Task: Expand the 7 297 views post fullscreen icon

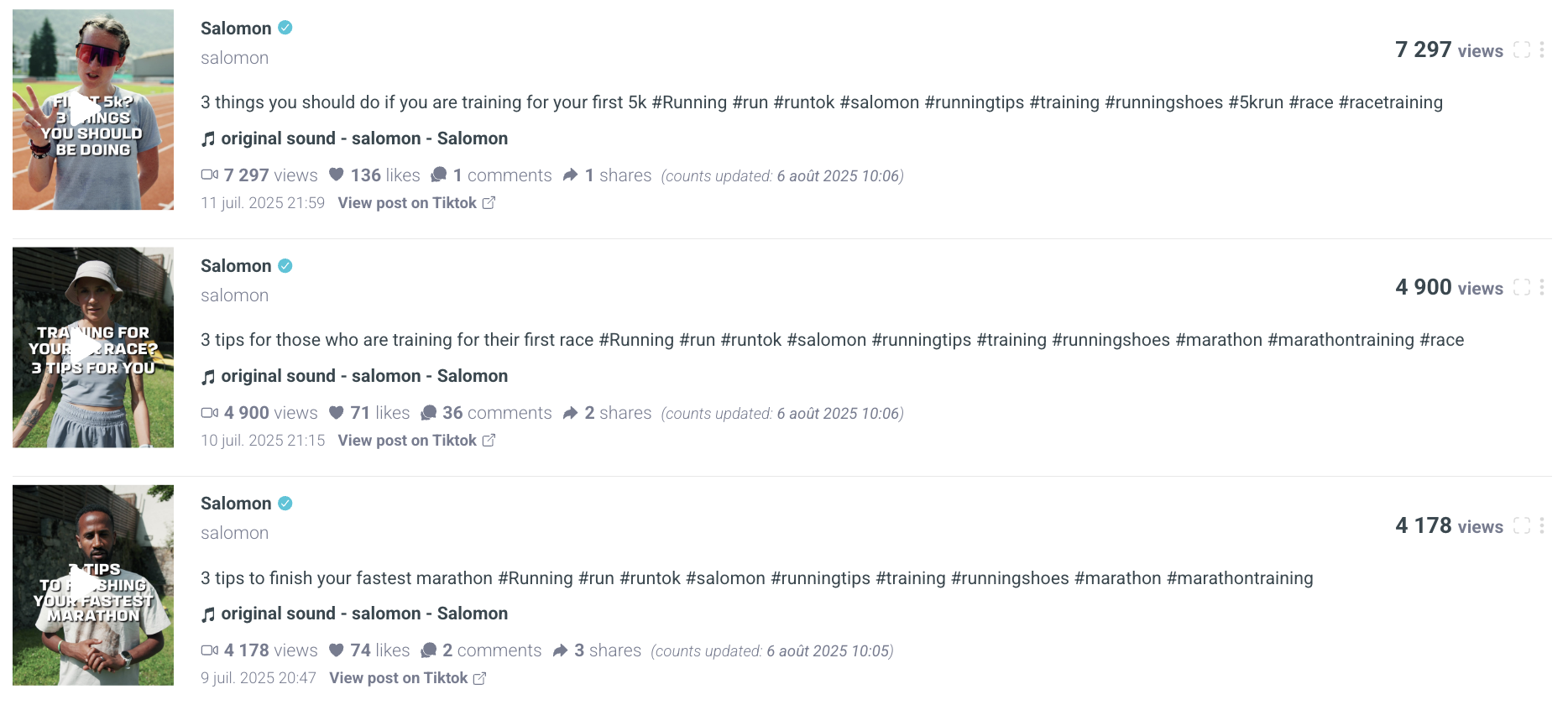Action: click(x=1522, y=50)
